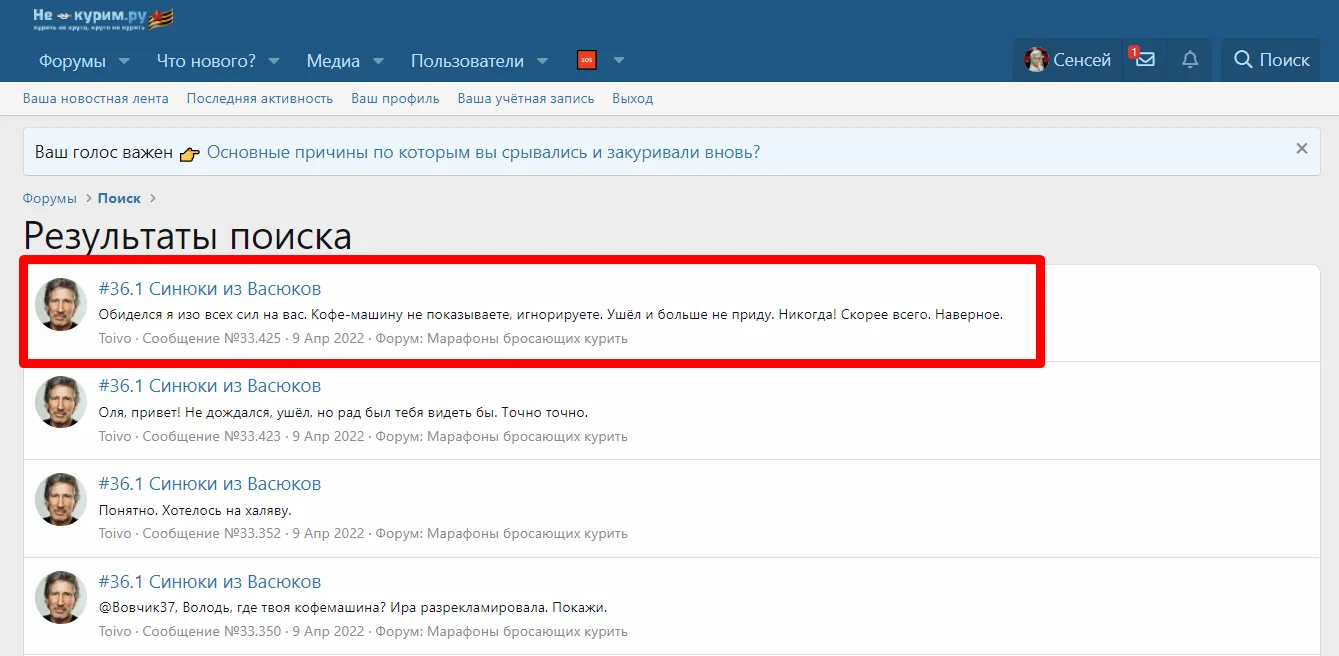Click the magnifier Поиск search button

pyautogui.click(x=1271, y=60)
